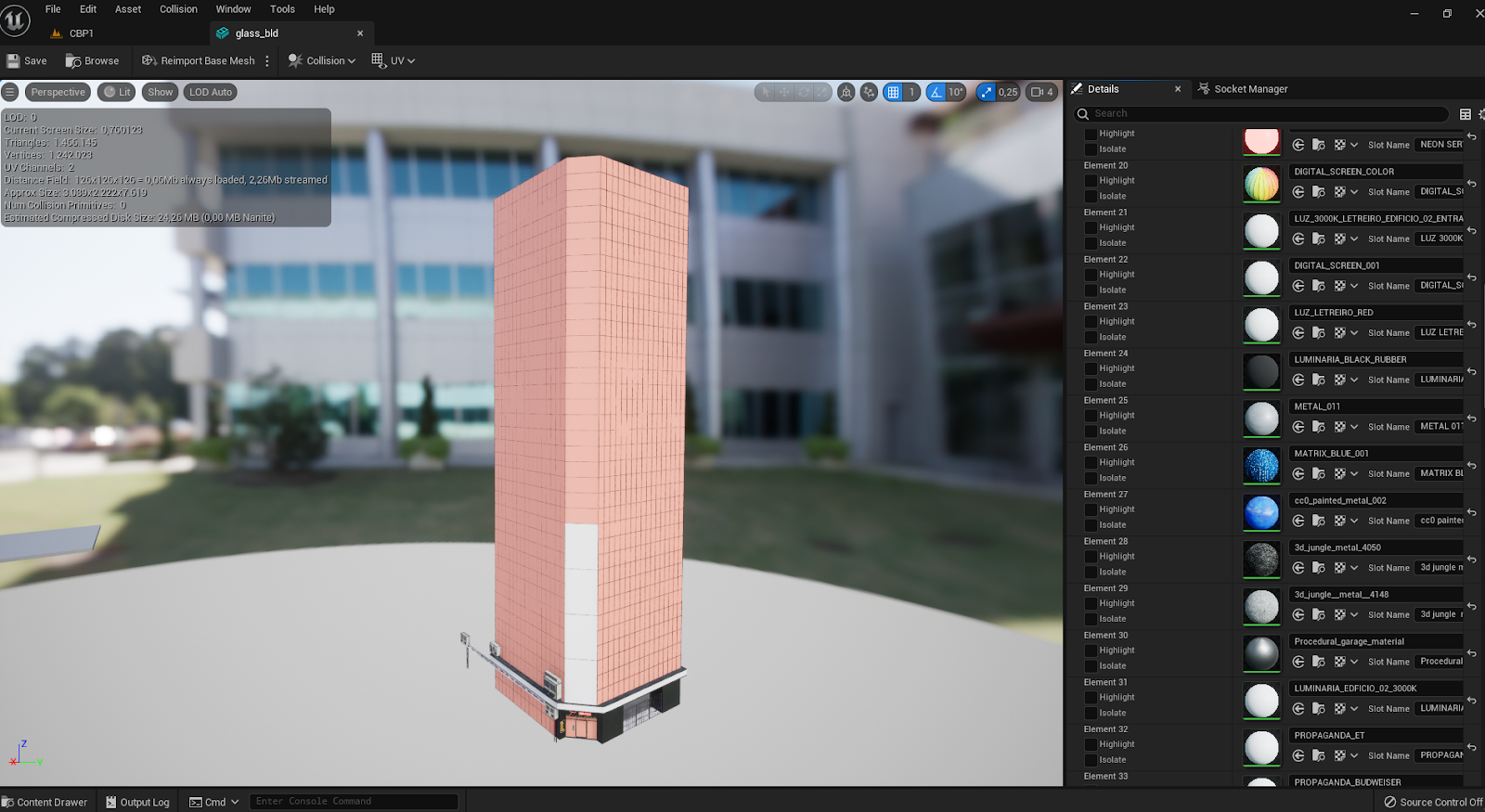Open Details panel view options grid icon
This screenshot has height=812, width=1485.
click(x=1466, y=114)
